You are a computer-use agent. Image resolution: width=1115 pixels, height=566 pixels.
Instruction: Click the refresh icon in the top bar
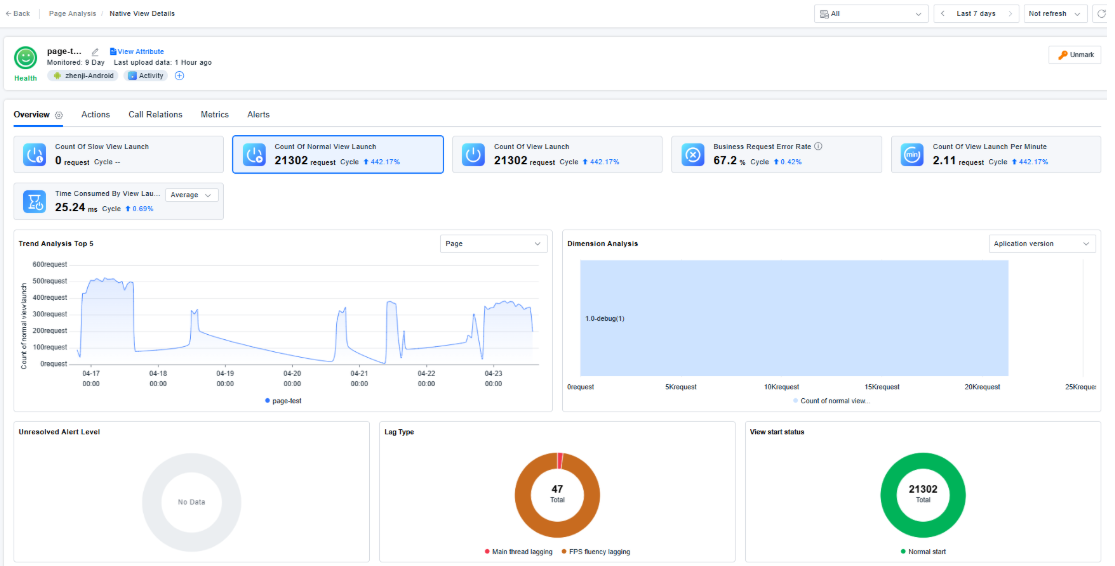point(1101,14)
